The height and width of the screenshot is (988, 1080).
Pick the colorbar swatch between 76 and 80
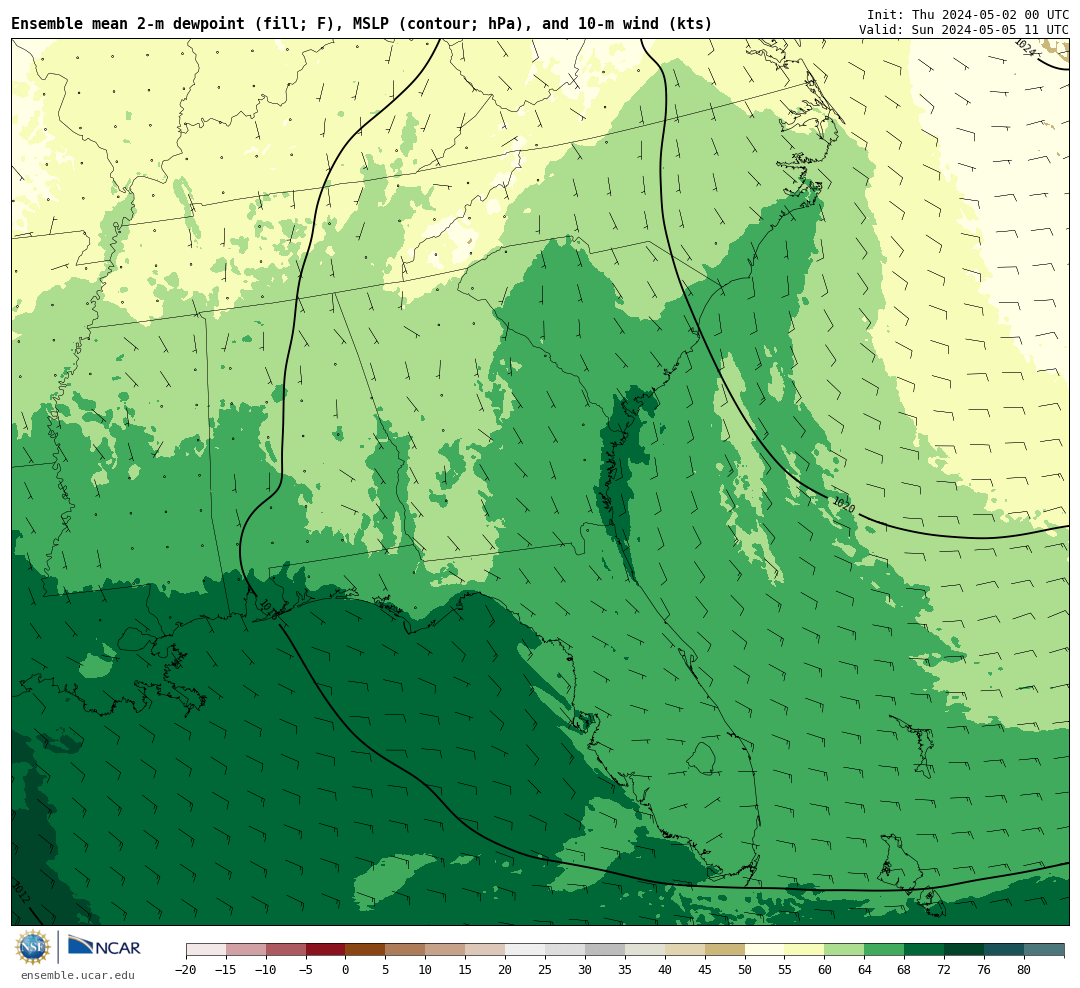pos(1005,950)
